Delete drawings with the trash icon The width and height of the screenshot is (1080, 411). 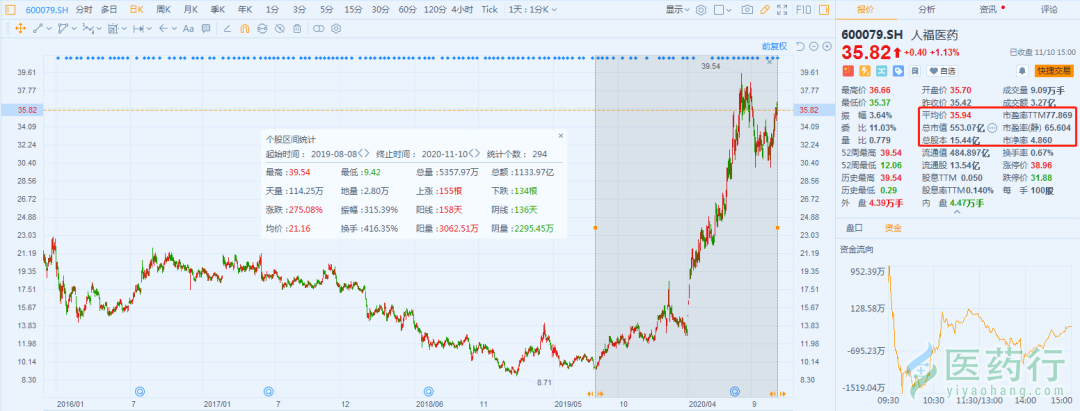(297, 28)
